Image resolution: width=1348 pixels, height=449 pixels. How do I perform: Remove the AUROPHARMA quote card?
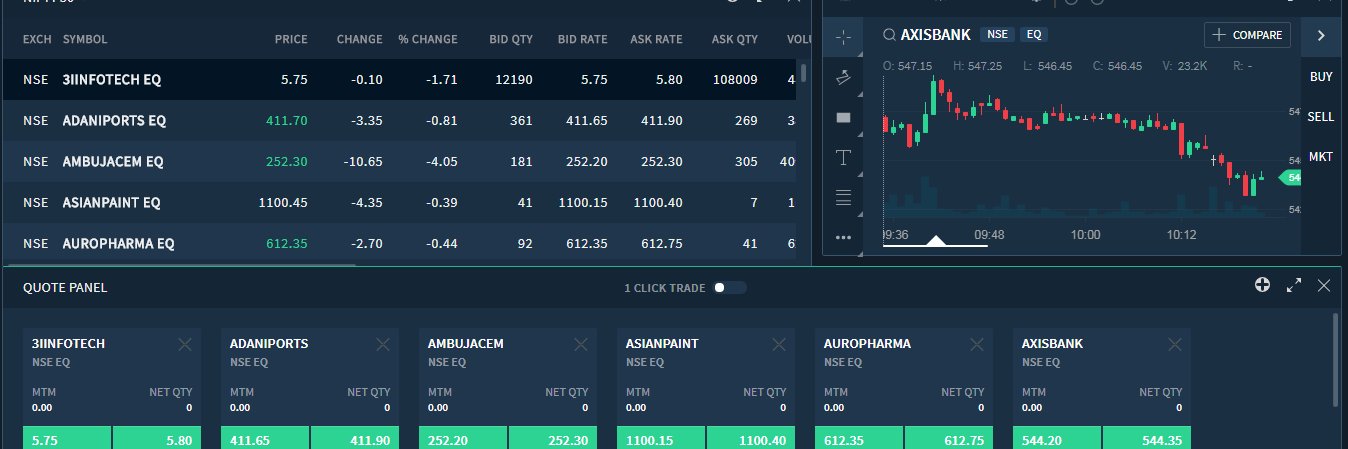coord(977,344)
